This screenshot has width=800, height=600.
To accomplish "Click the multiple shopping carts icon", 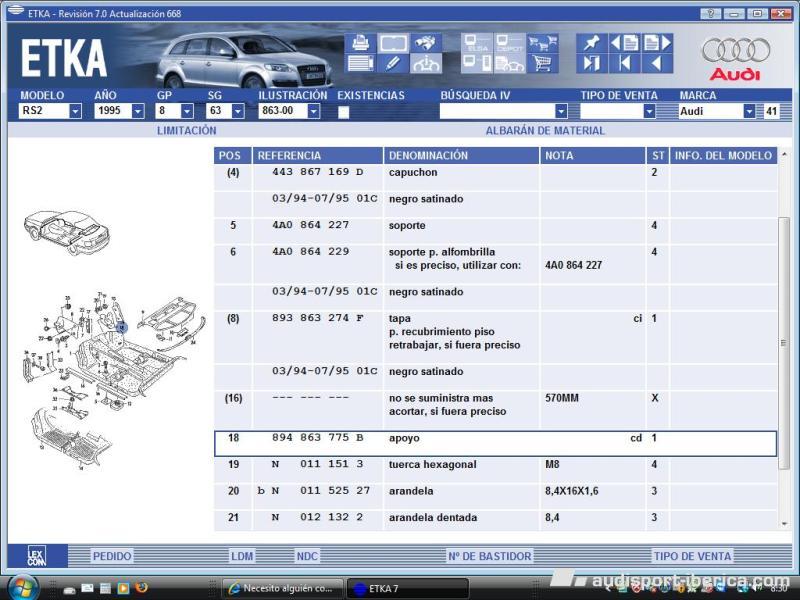I will [x=542, y=43].
